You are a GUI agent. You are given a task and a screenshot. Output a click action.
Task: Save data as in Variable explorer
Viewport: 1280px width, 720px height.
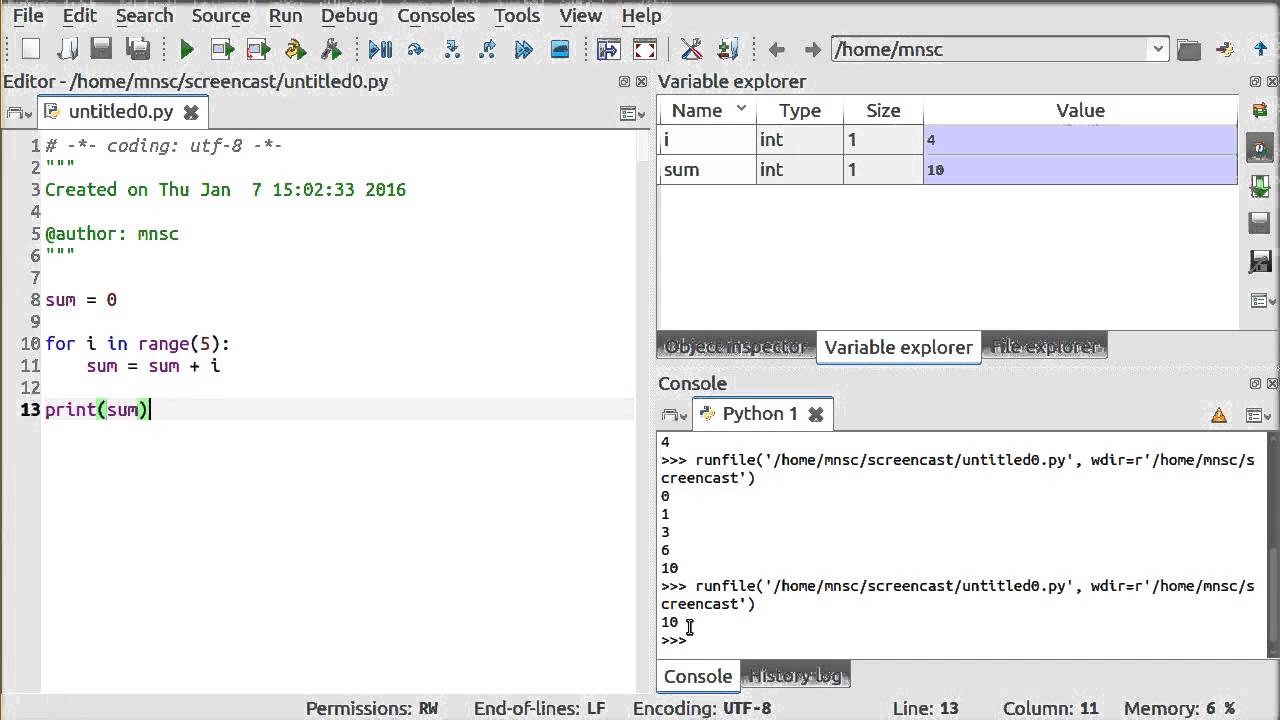1259,261
